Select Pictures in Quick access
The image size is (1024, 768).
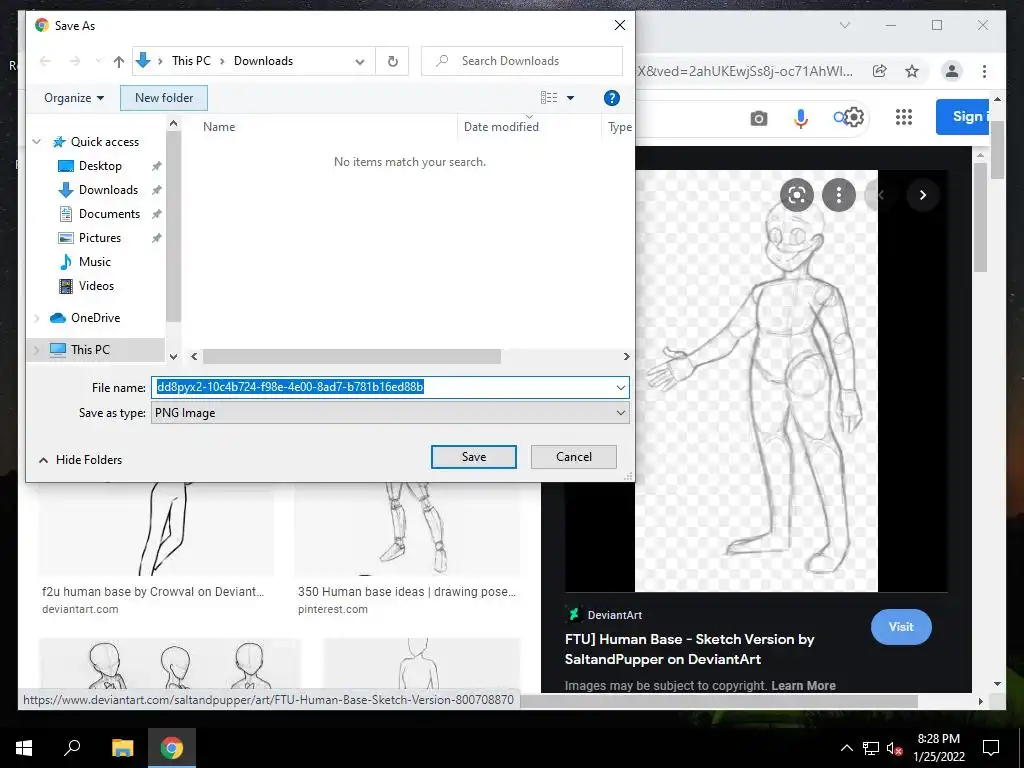[x=99, y=238]
